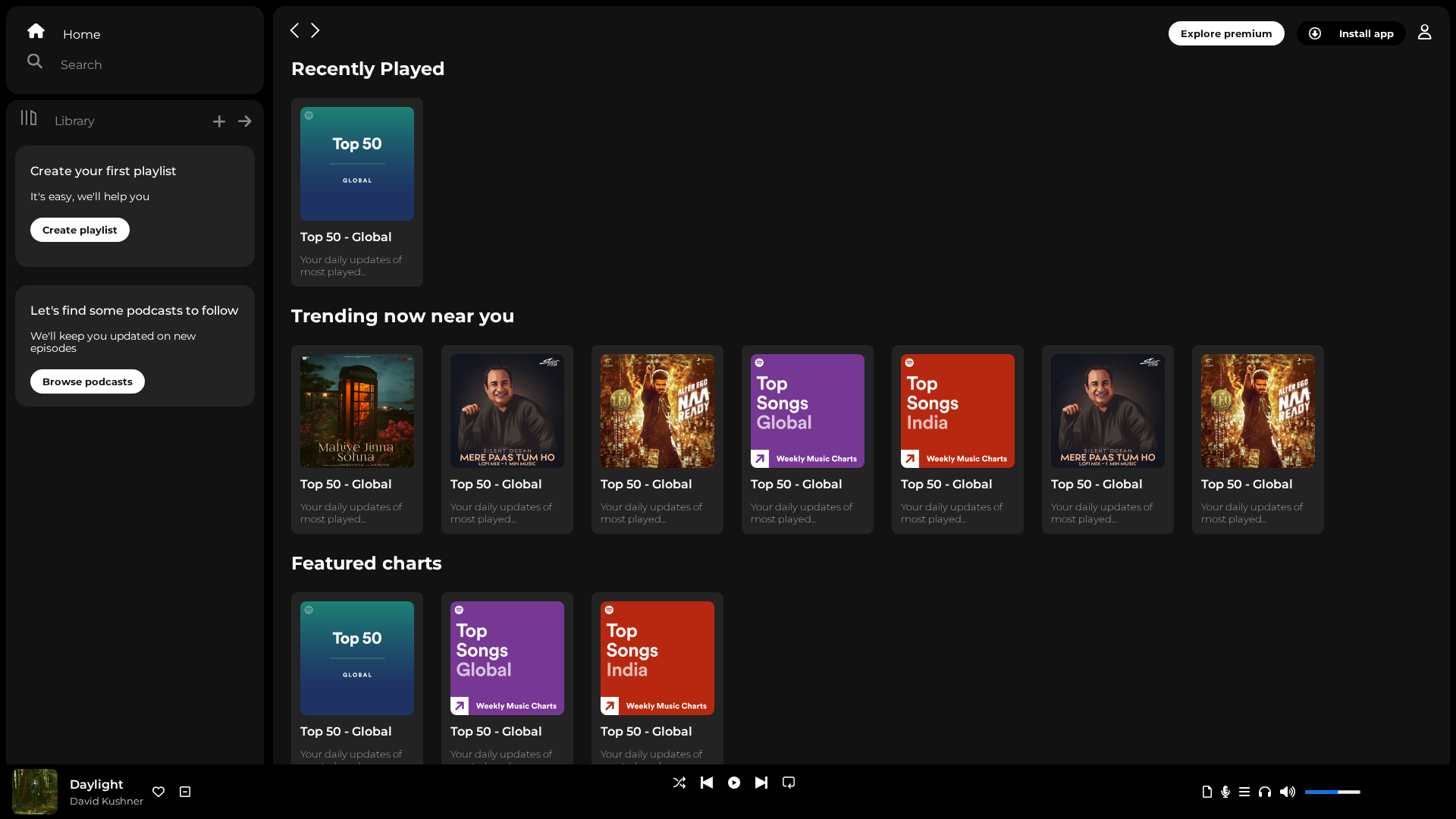Screen dimensions: 1456x819
Task: Click the Browse podcasts button
Action: pos(87,381)
